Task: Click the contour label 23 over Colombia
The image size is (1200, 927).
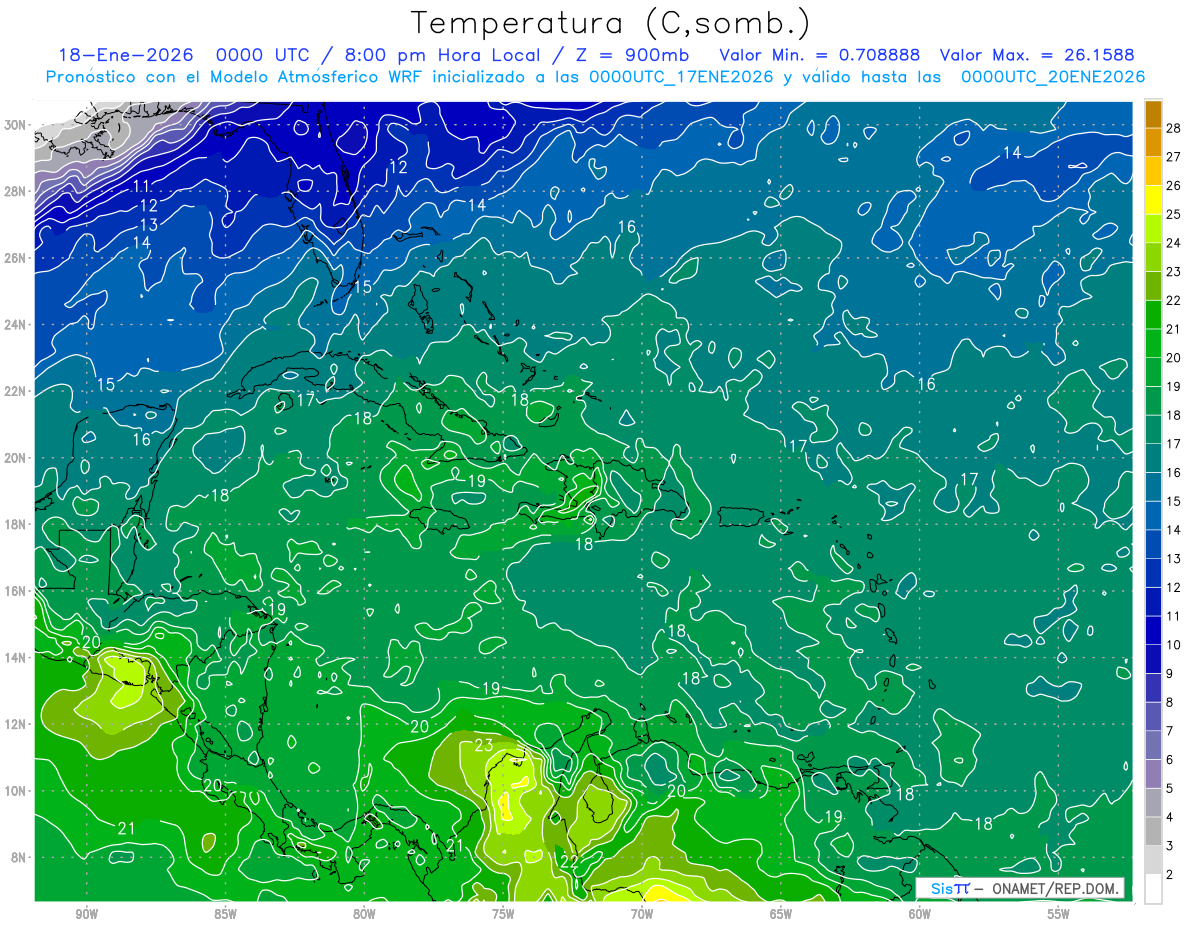Action: tap(484, 745)
